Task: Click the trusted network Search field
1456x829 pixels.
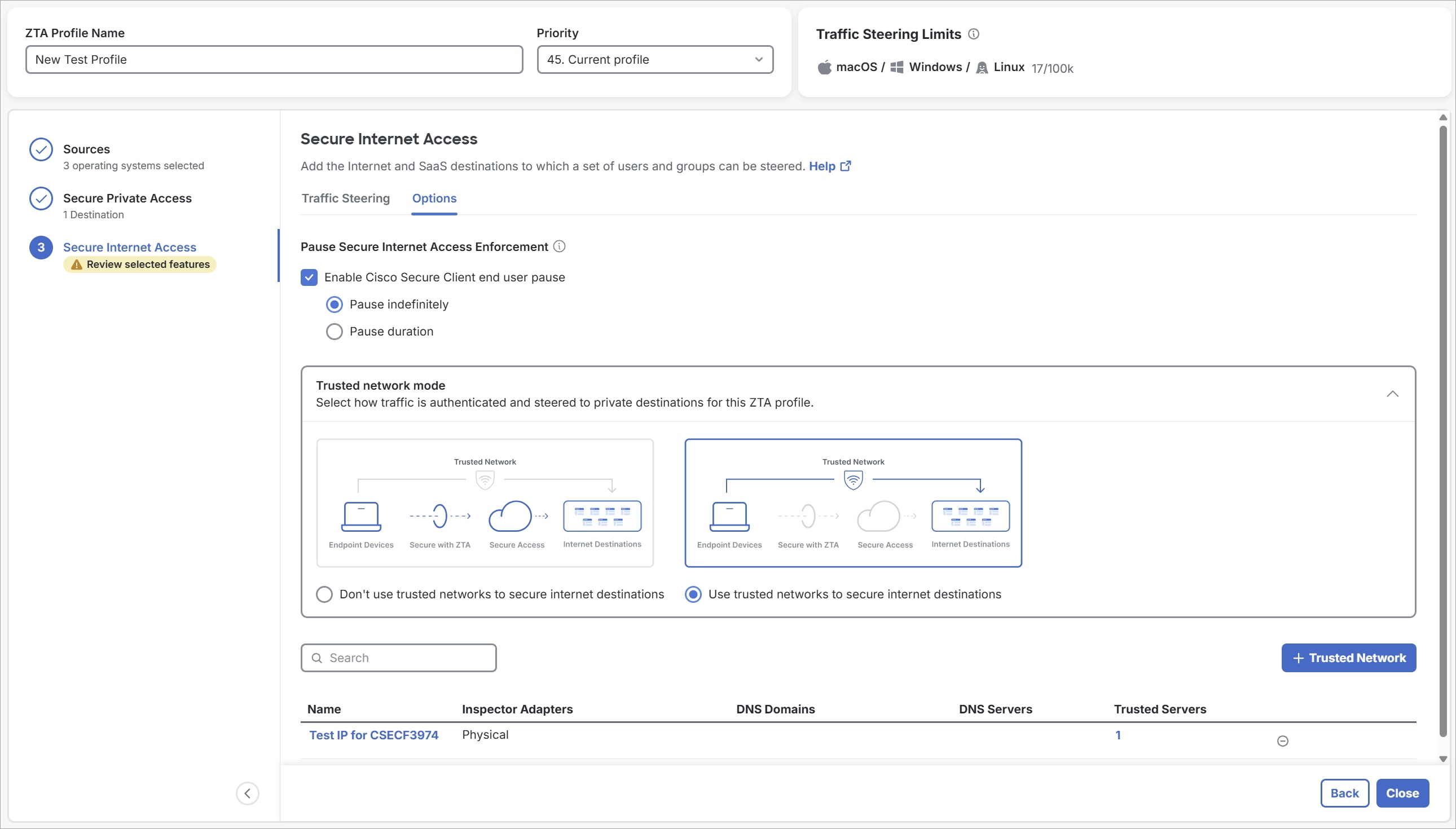Action: [398, 658]
